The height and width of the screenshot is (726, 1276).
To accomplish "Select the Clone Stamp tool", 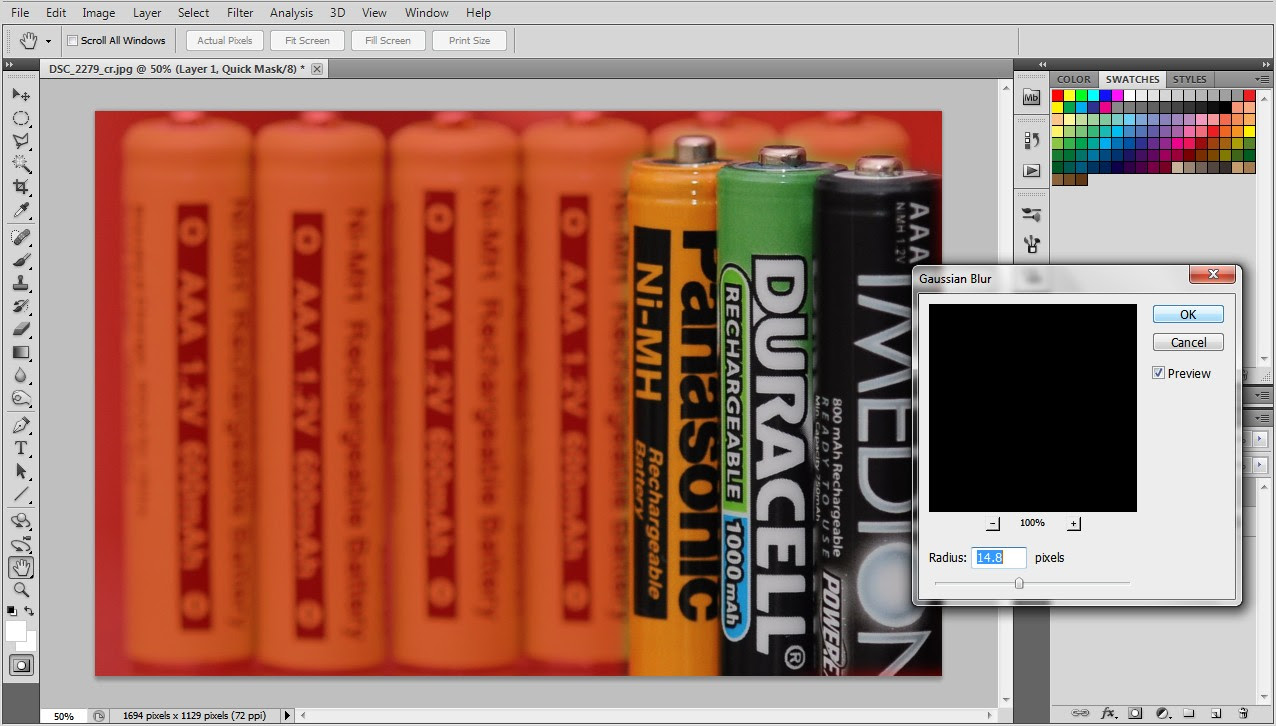I will coord(21,283).
